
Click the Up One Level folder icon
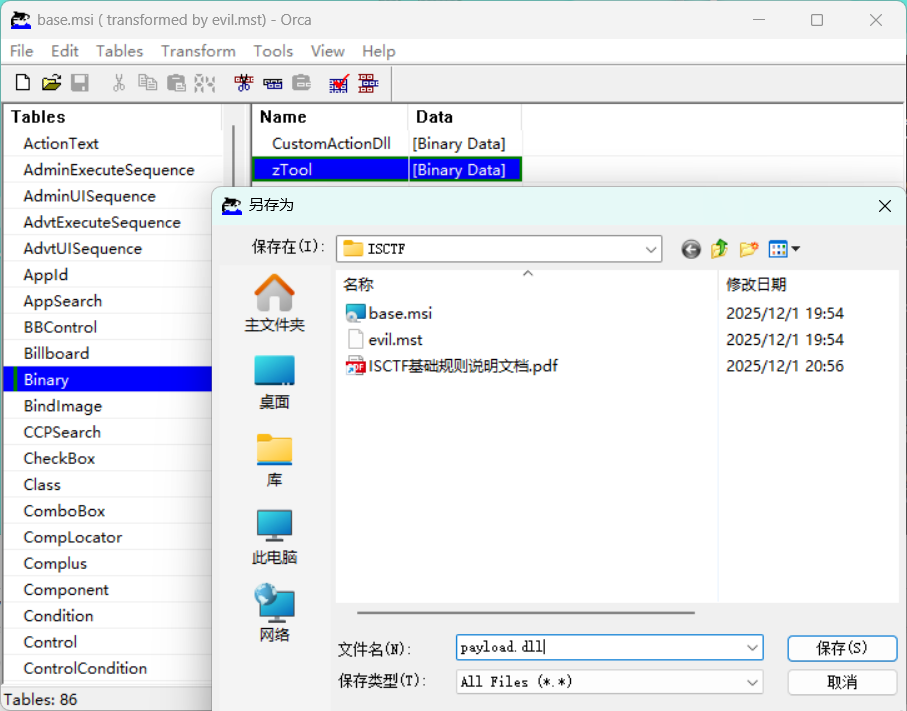[x=719, y=249]
